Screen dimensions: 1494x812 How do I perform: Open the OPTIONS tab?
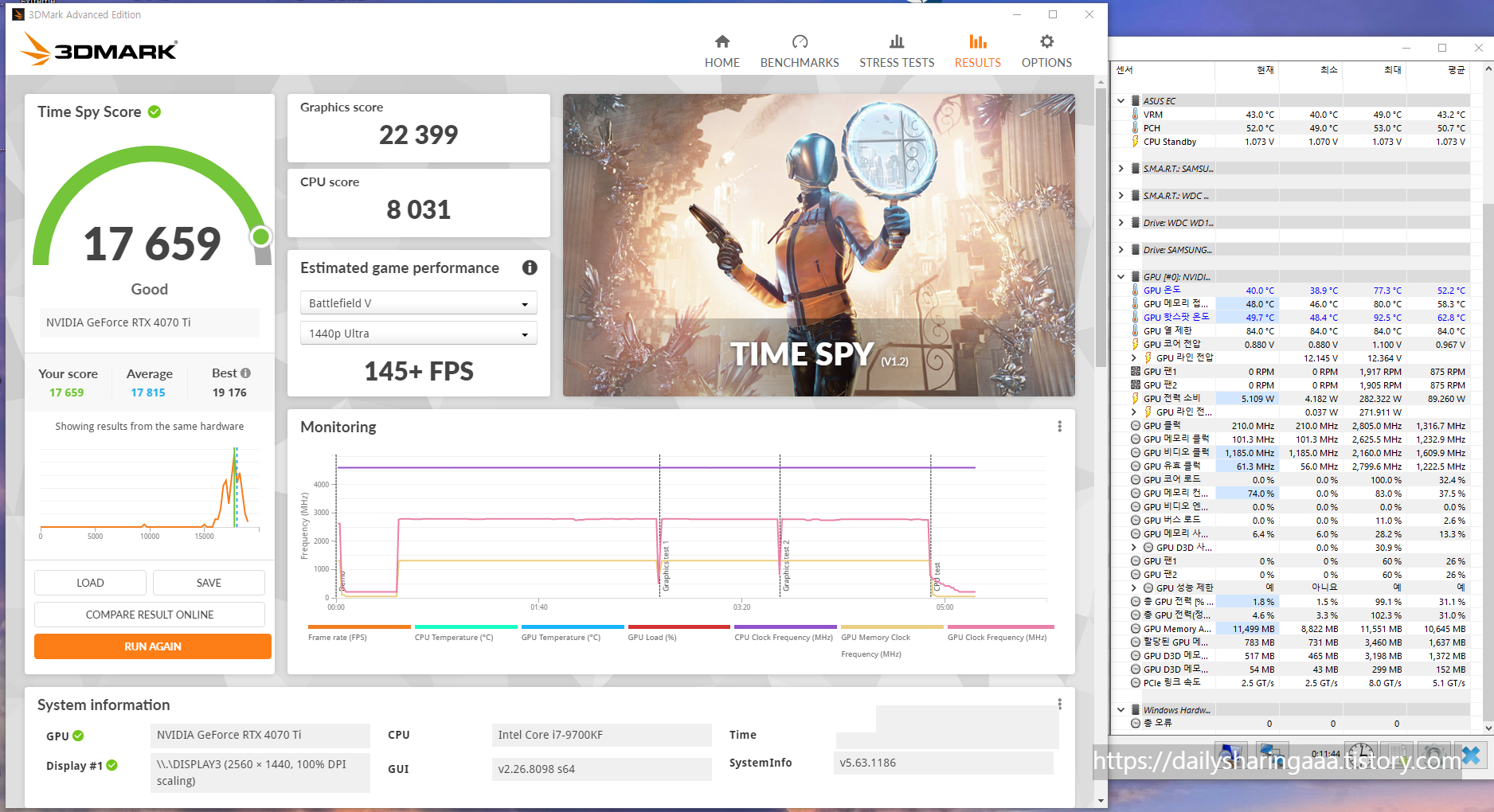1046,52
